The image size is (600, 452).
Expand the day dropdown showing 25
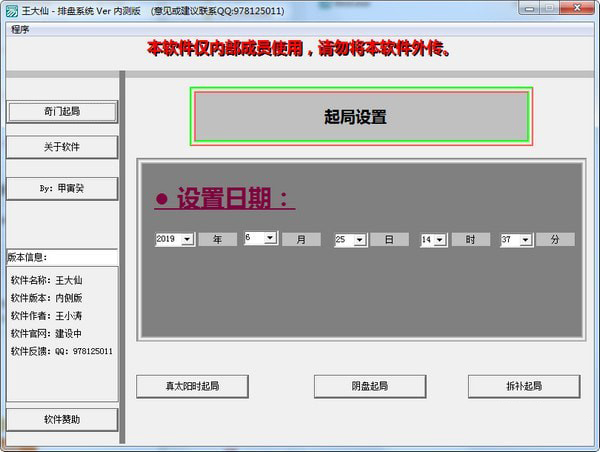tap(360, 240)
